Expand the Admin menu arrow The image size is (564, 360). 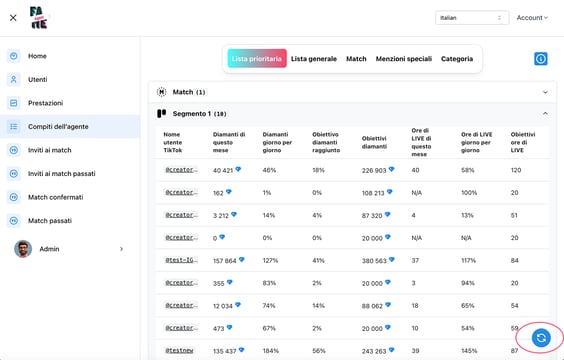[122, 249]
